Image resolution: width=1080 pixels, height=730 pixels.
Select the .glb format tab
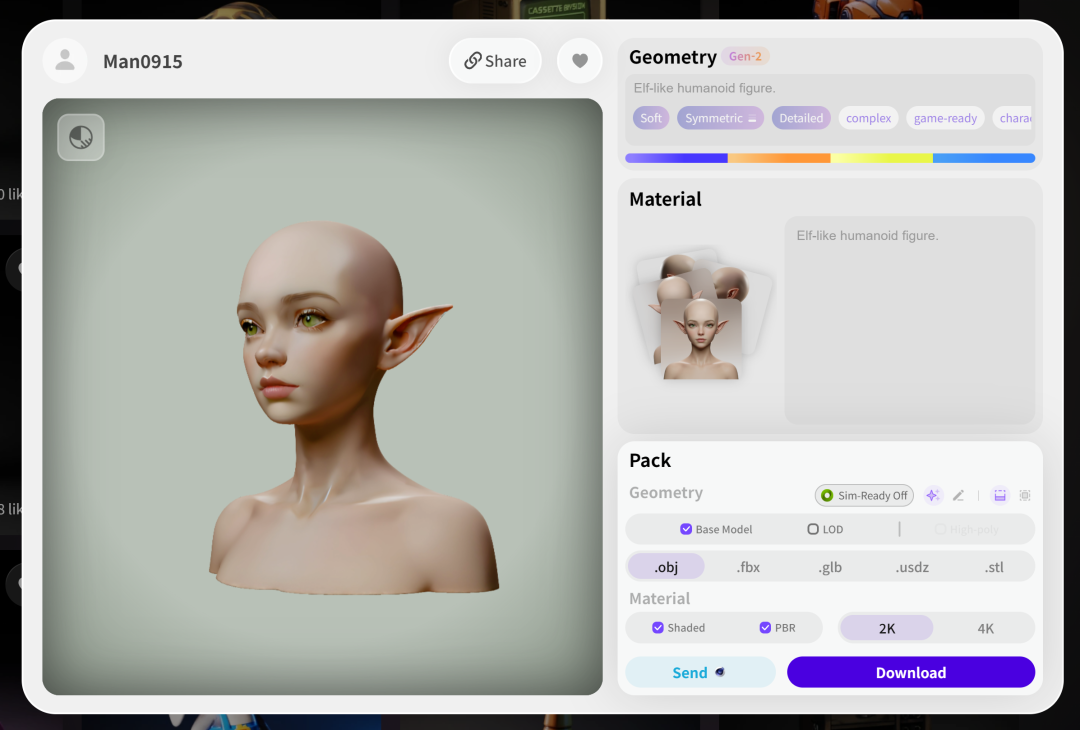coord(830,567)
